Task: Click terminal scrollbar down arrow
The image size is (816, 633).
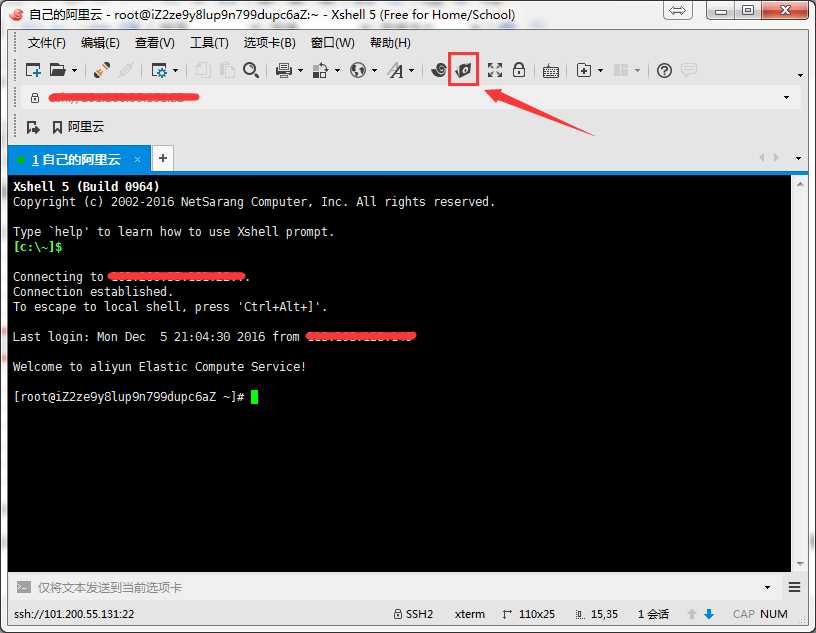Action: tap(800, 564)
